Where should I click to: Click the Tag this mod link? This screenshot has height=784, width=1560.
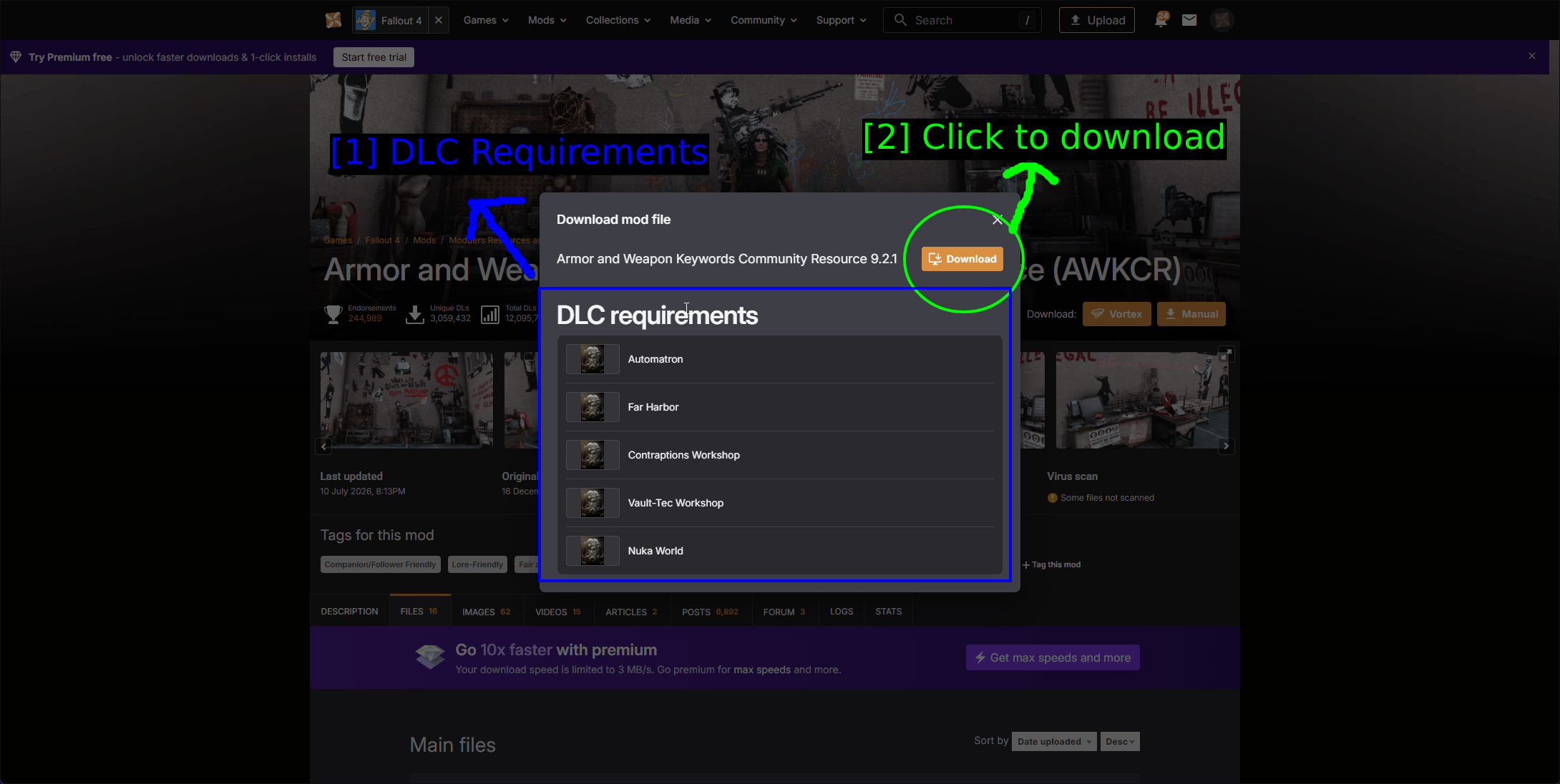tap(1051, 564)
